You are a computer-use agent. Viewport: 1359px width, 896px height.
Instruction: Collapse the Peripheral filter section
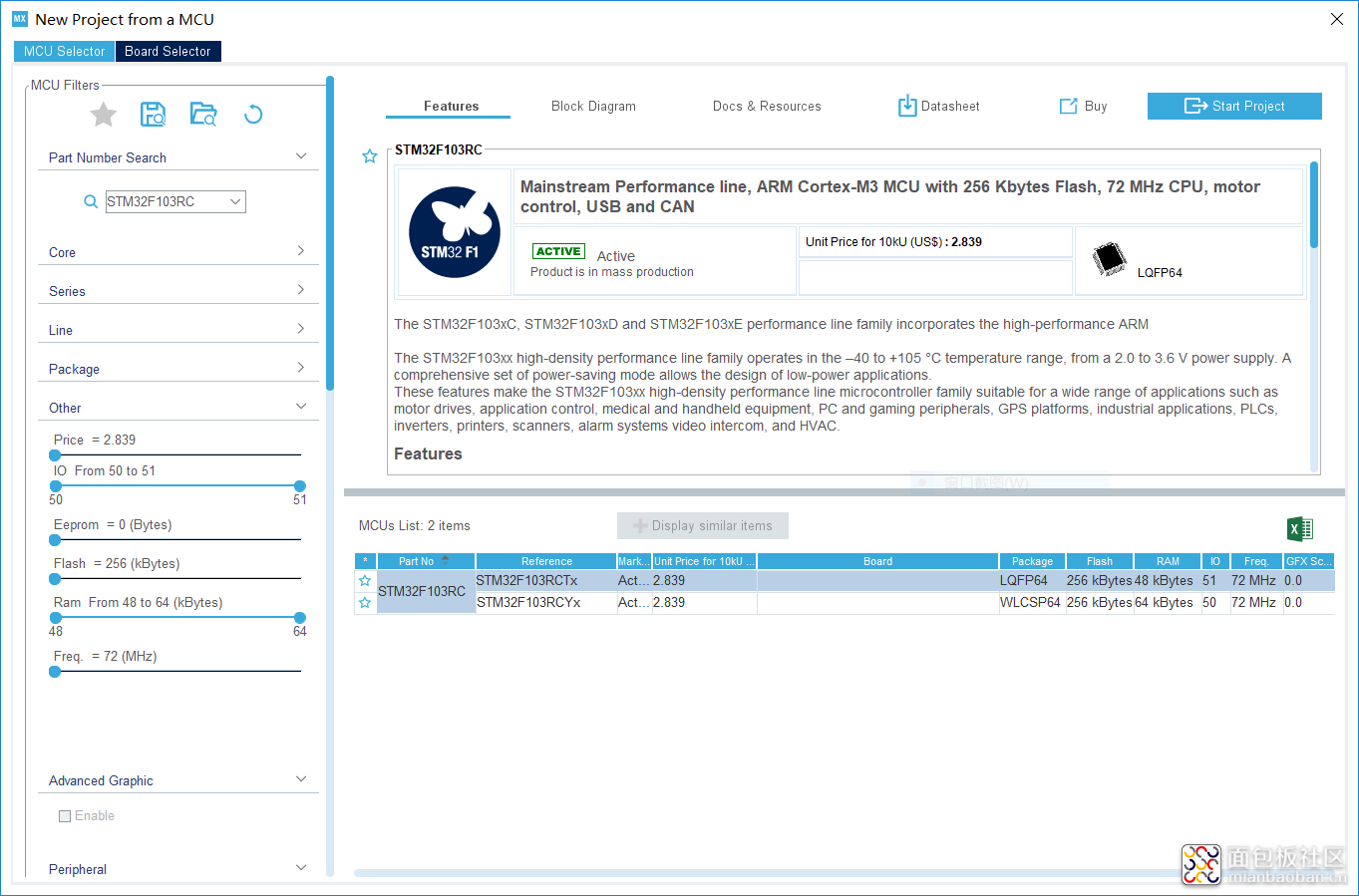[x=301, y=868]
